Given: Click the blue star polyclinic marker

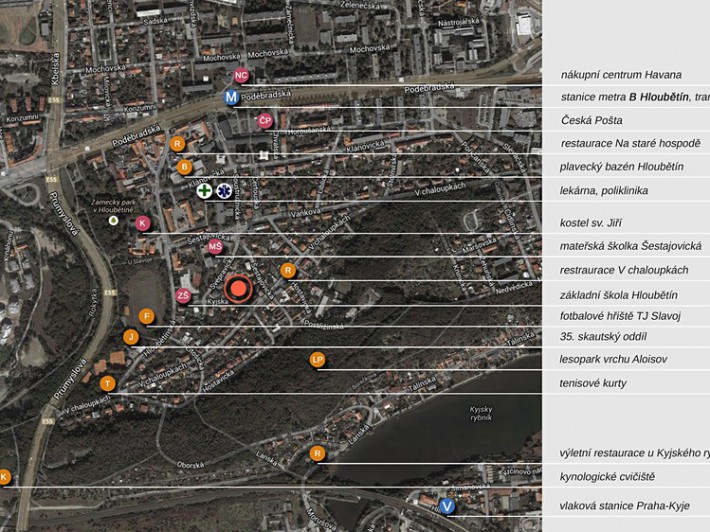Looking at the screenshot, I should click(224, 190).
